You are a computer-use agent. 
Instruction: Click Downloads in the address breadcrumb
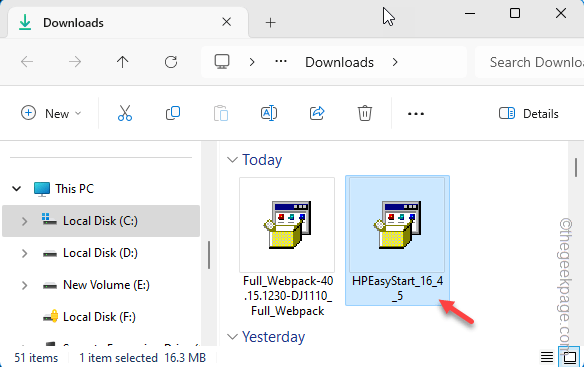click(x=339, y=62)
